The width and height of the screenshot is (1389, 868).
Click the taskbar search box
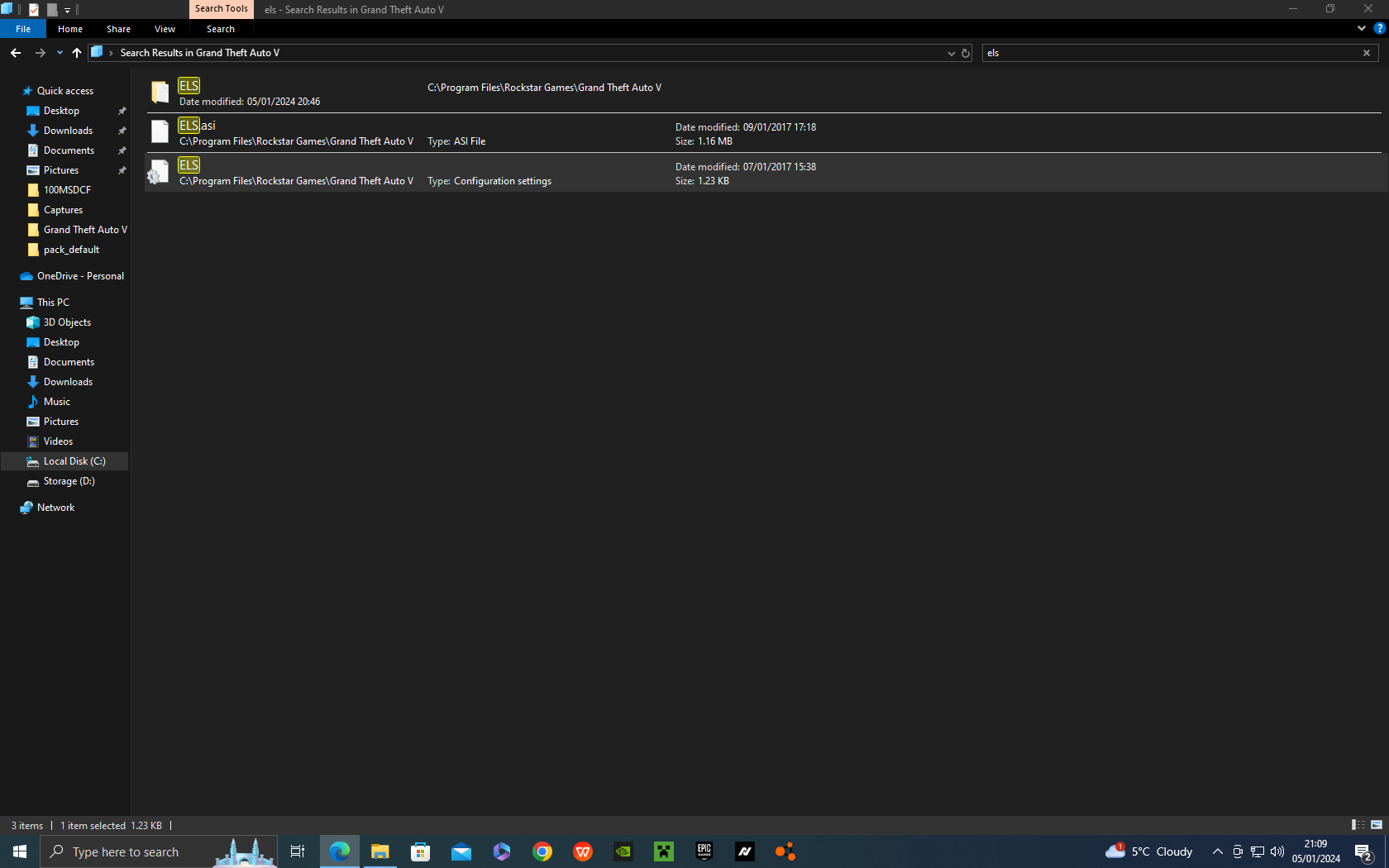point(159,851)
